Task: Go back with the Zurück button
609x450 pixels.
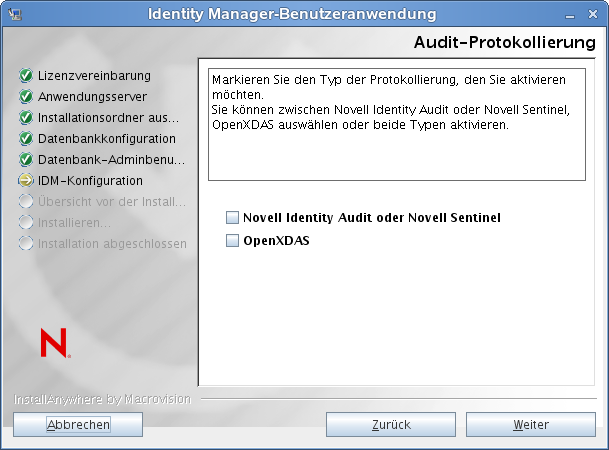Action: click(x=391, y=424)
